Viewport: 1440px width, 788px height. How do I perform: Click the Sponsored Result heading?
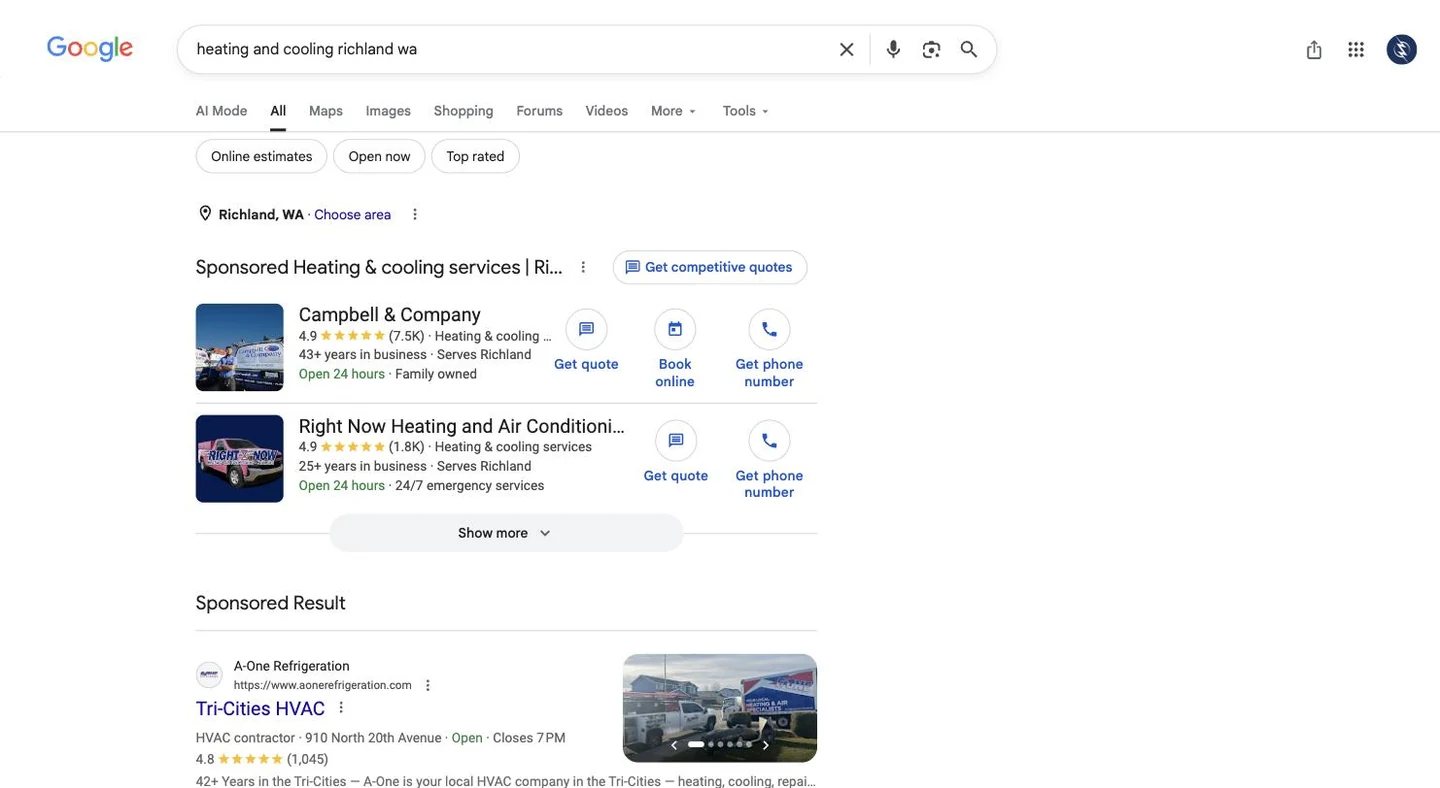point(270,603)
